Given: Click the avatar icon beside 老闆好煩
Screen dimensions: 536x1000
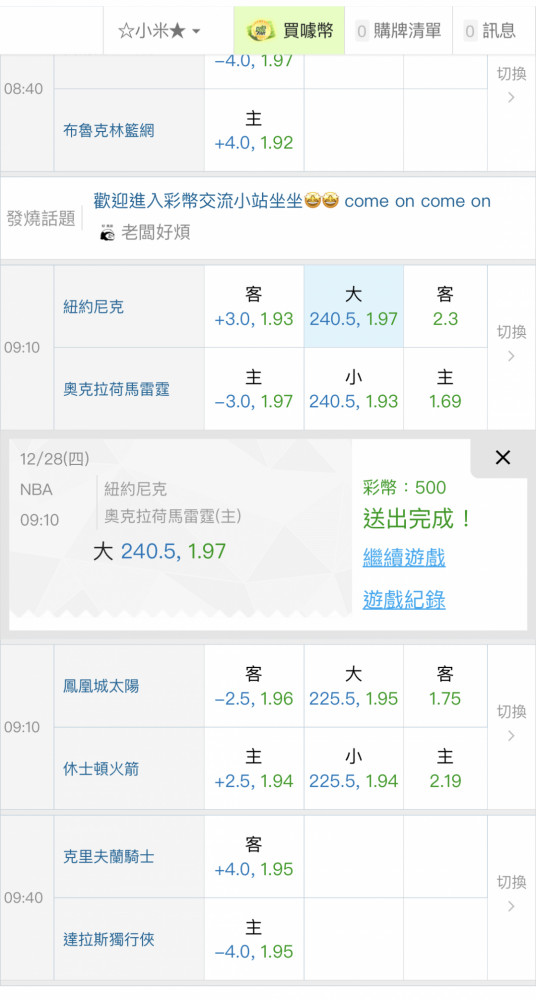Looking at the screenshot, I should (107, 233).
